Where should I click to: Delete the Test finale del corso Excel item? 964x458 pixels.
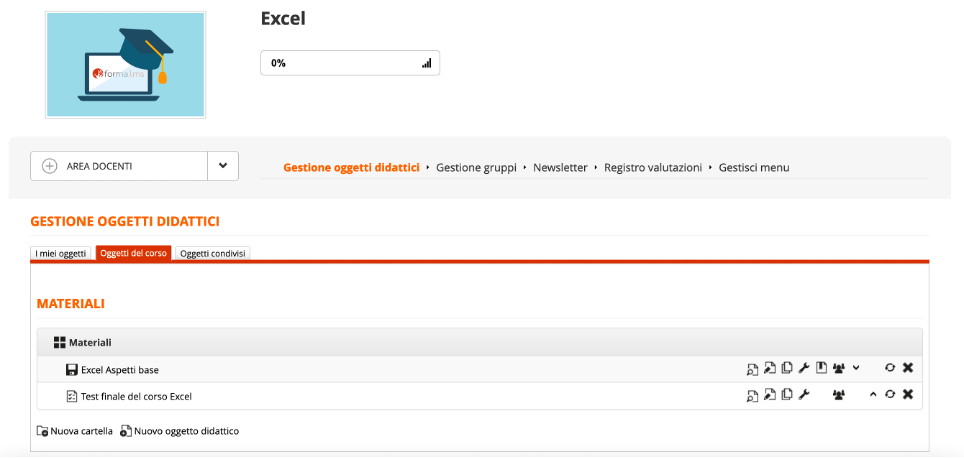click(908, 396)
